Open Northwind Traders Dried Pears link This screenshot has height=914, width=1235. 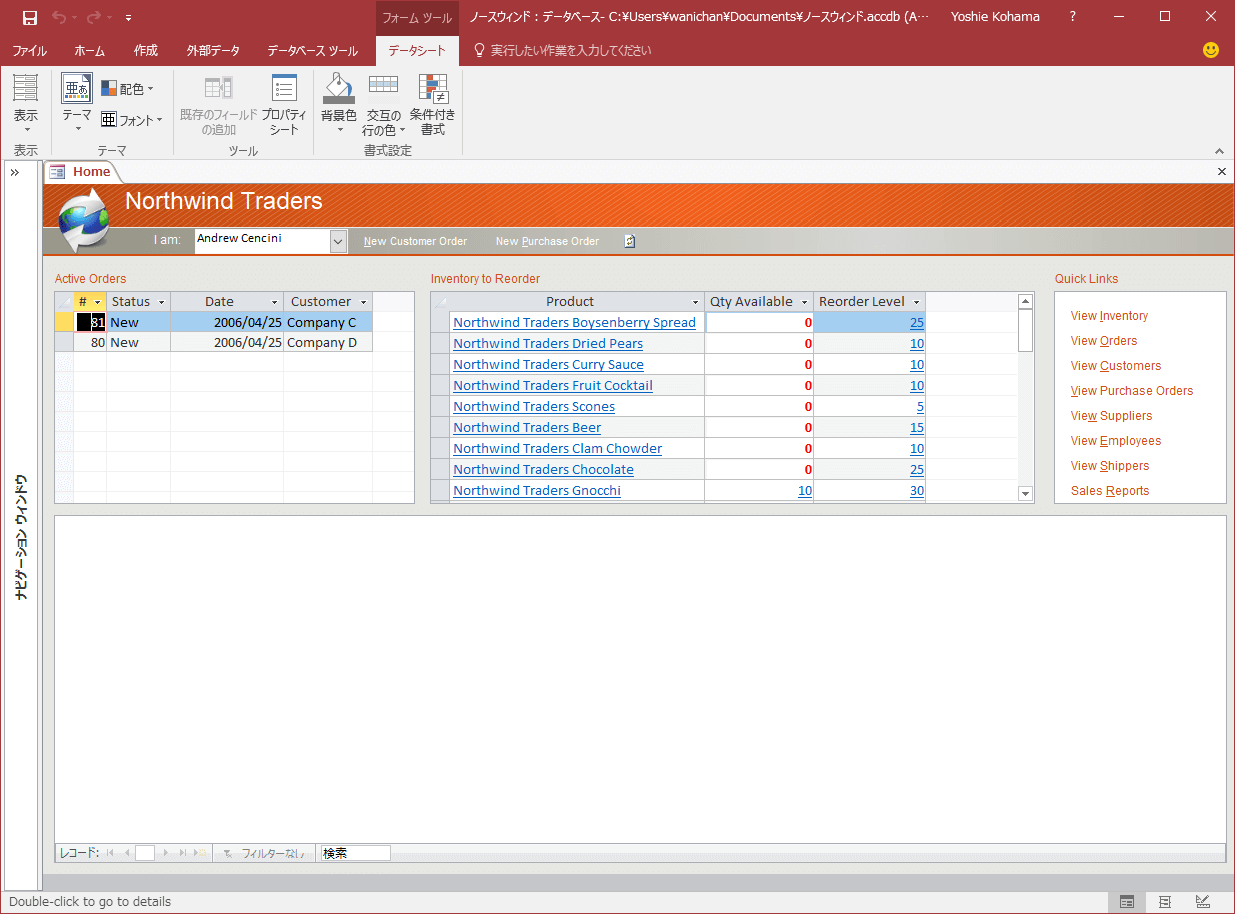point(548,343)
